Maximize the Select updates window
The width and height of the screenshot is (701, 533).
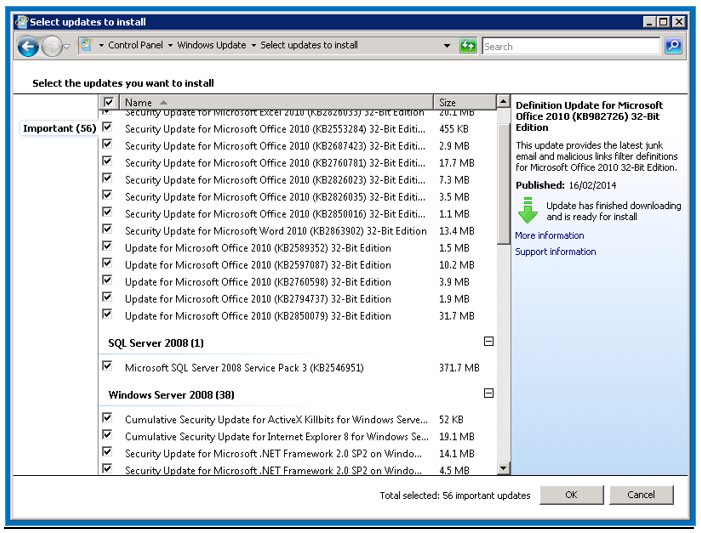click(x=664, y=21)
